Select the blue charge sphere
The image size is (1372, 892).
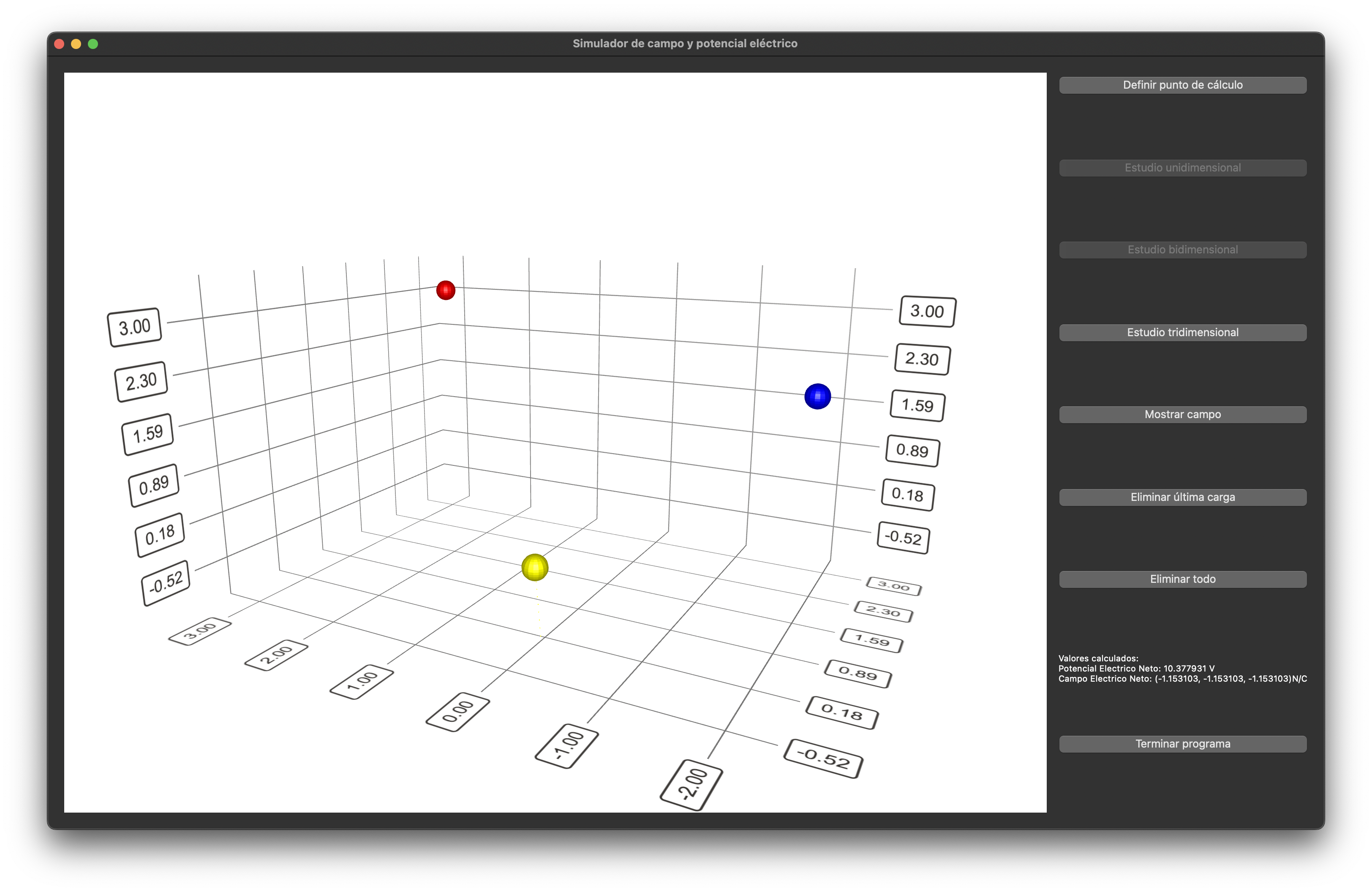817,397
